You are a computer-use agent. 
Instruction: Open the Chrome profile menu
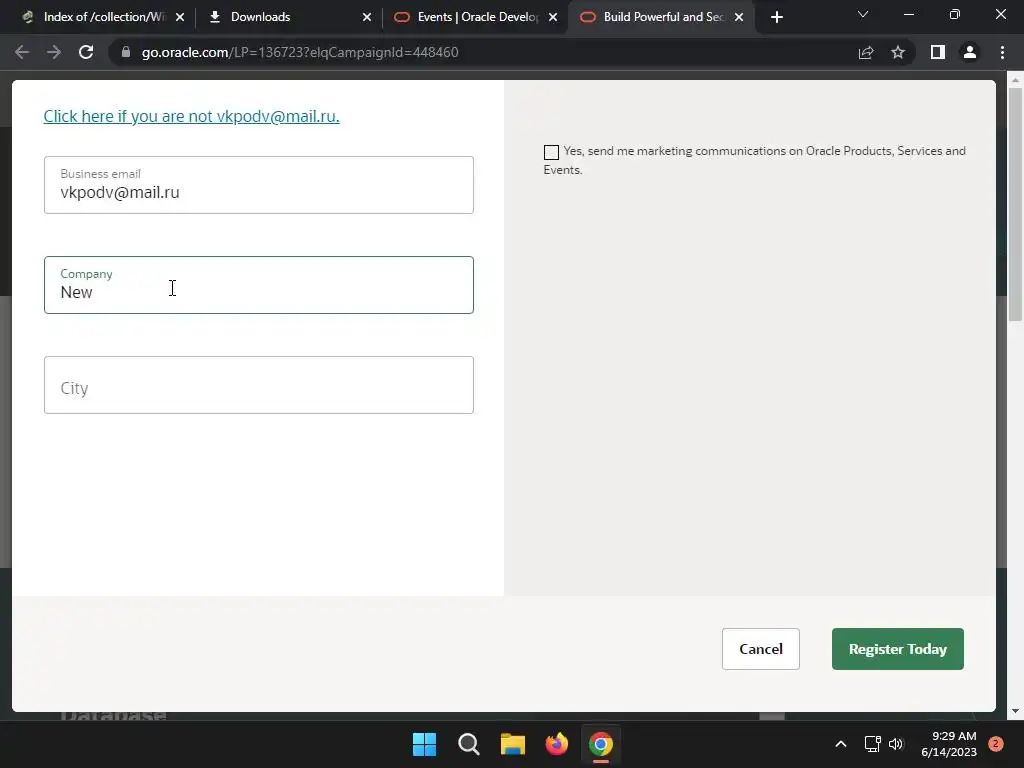tap(970, 52)
